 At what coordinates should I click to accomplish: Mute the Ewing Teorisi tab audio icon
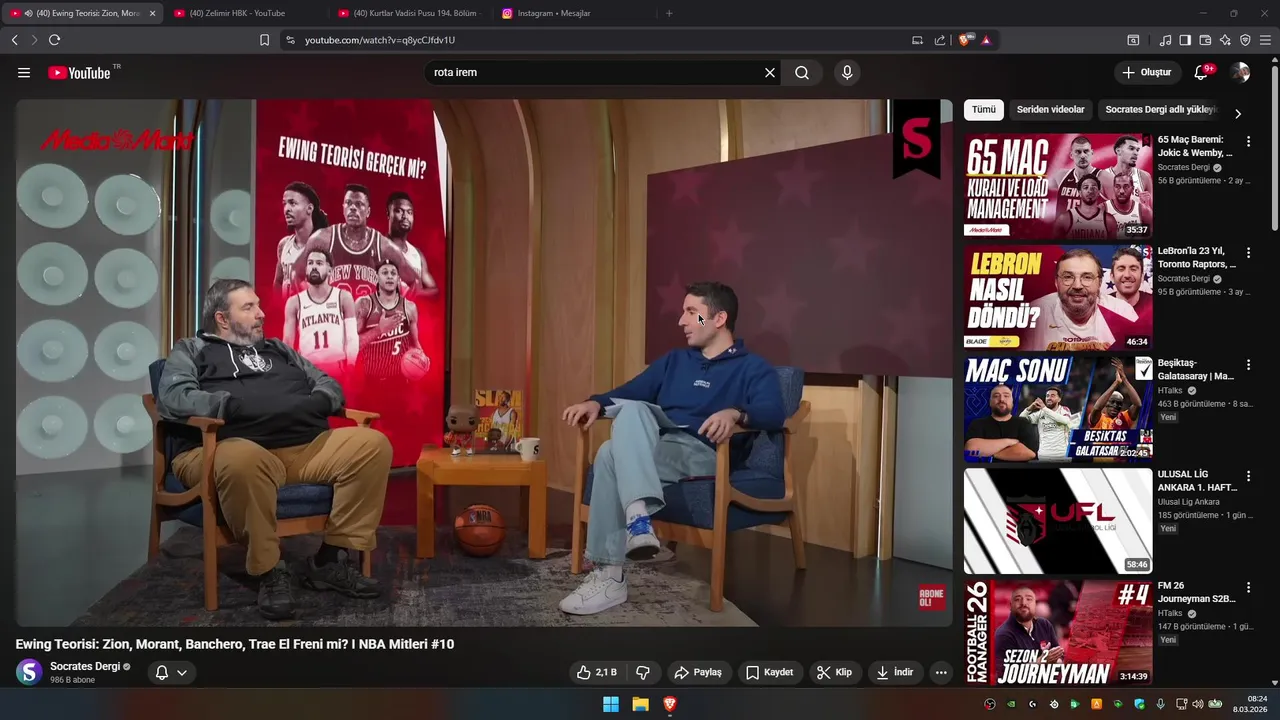28,13
